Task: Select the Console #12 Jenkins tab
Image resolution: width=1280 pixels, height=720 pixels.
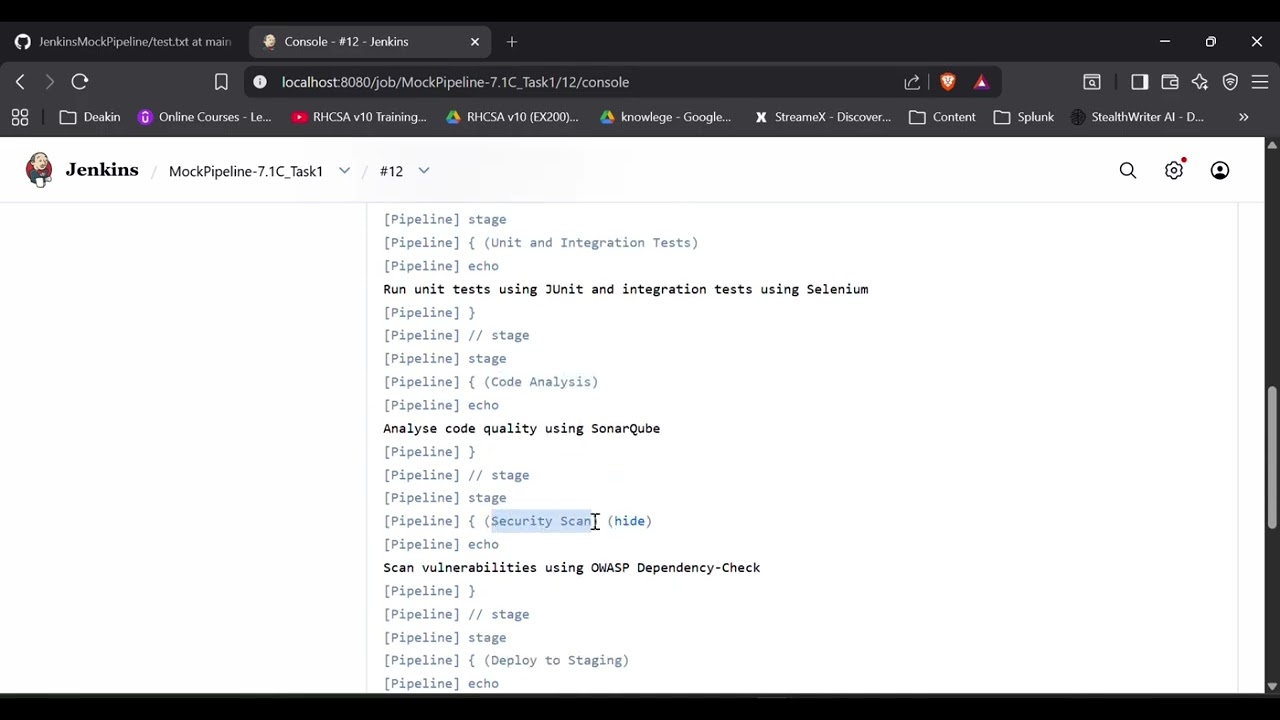Action: tap(370, 42)
